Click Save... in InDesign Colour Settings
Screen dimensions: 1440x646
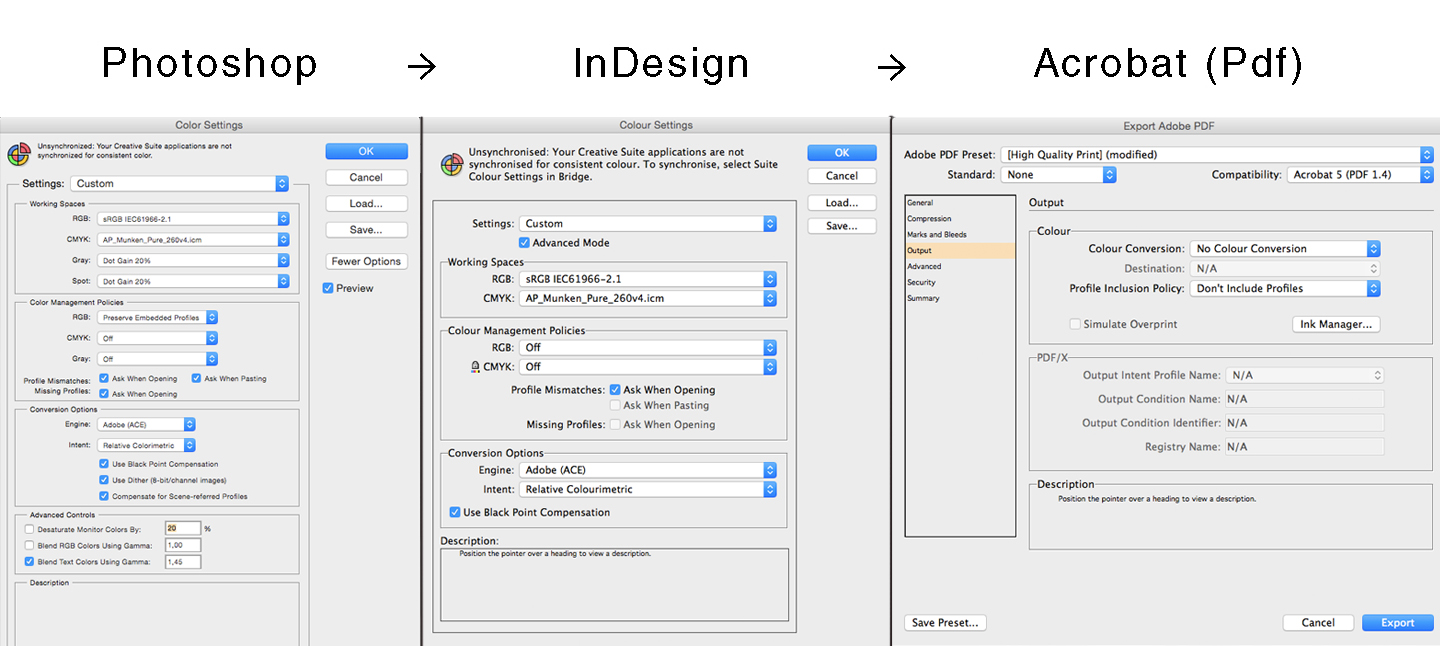[x=842, y=226]
